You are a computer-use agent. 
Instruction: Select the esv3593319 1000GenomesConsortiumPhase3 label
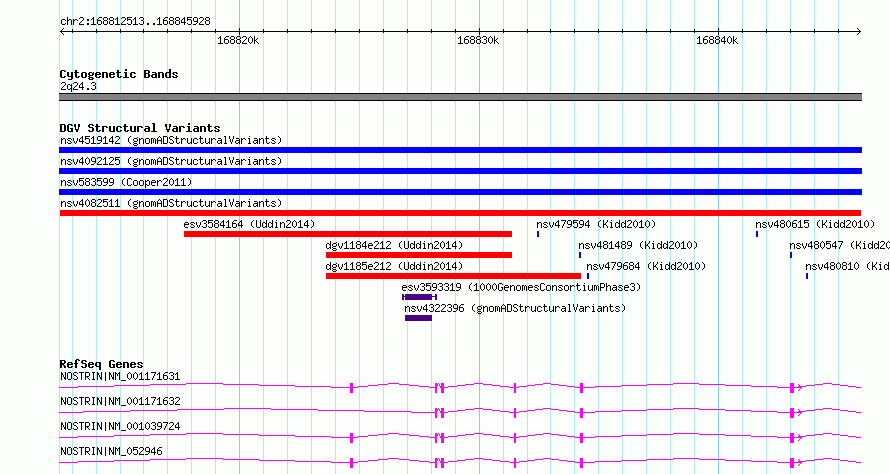click(521, 287)
